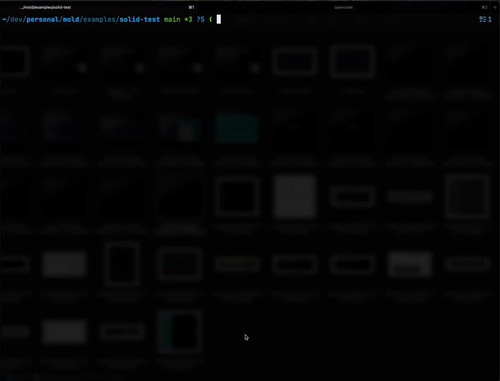
Task: Open a new tab with plus button
Action: pyautogui.click(x=495, y=7)
